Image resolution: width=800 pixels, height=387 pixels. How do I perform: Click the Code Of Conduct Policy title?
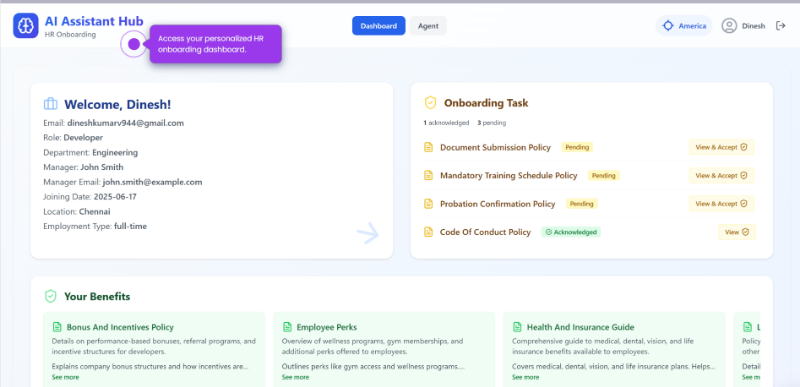[x=485, y=232]
